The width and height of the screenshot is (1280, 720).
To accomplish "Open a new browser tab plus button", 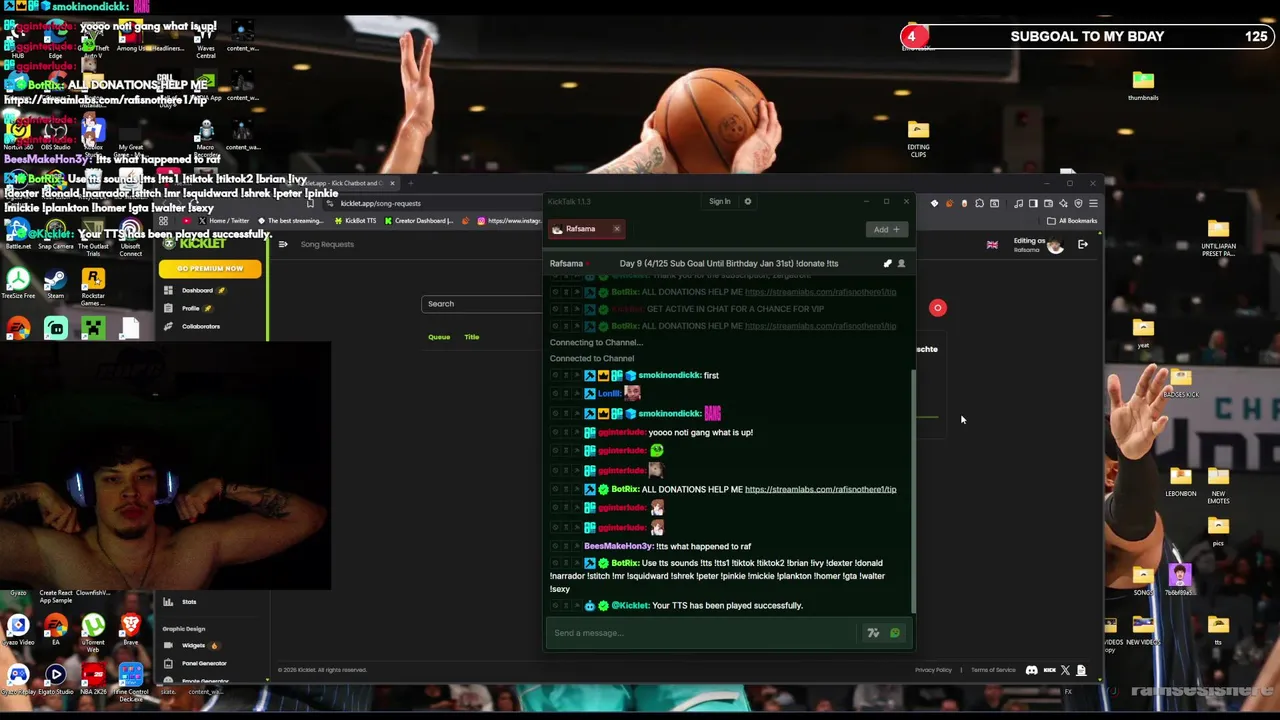I will coord(410,183).
